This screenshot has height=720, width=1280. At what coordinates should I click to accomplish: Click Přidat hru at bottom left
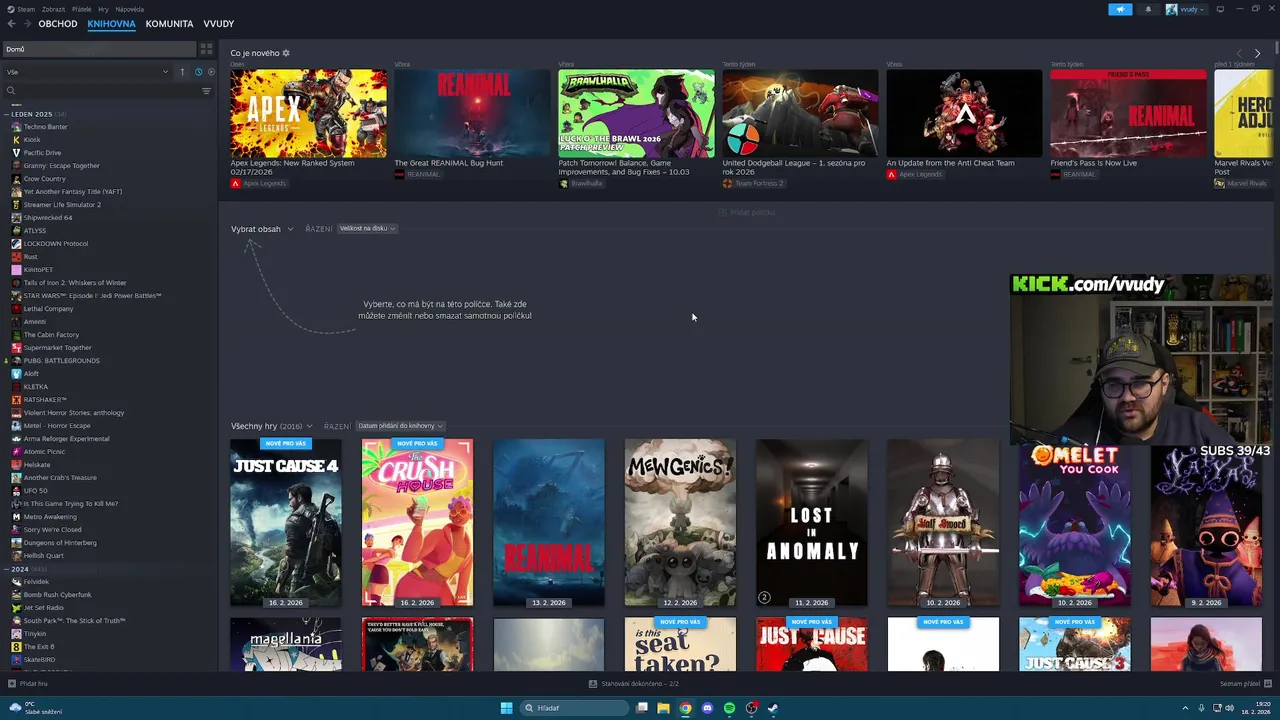(27, 684)
